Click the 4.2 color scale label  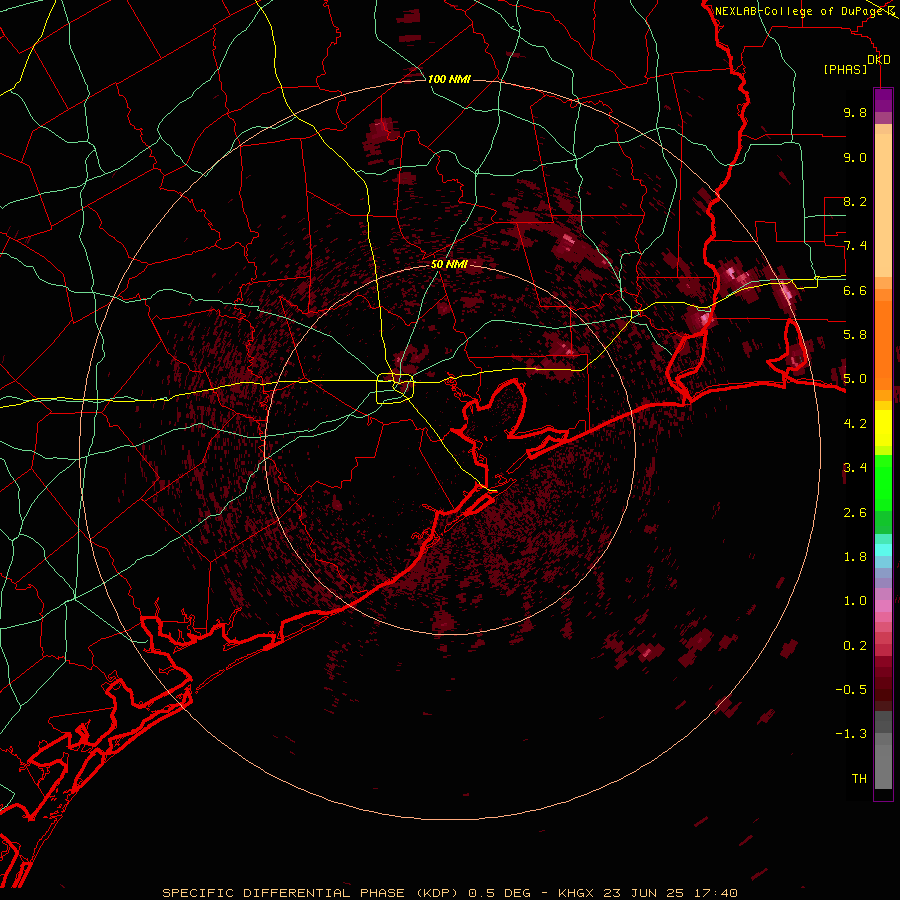click(855, 424)
